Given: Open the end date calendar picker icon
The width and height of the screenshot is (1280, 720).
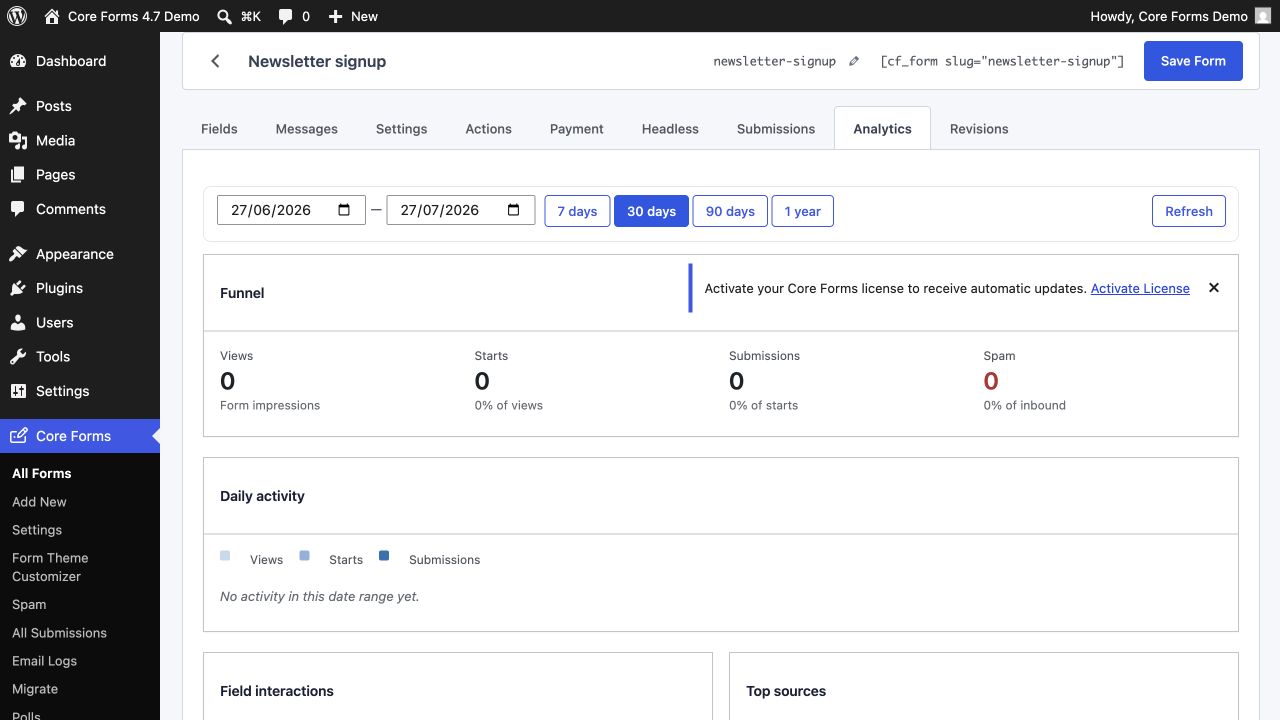Looking at the screenshot, I should (x=514, y=210).
